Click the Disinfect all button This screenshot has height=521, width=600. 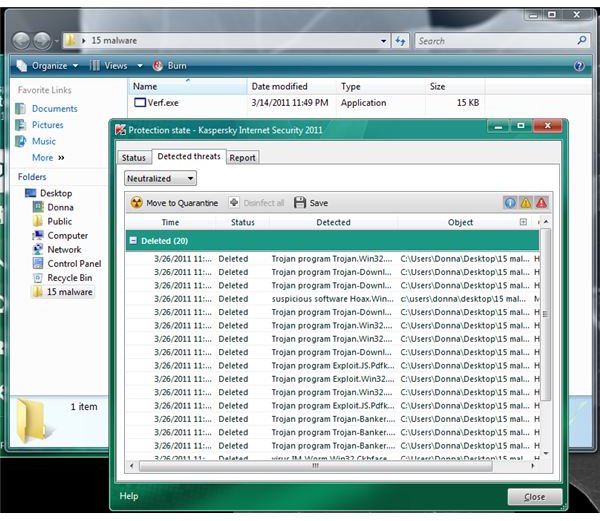pos(256,203)
